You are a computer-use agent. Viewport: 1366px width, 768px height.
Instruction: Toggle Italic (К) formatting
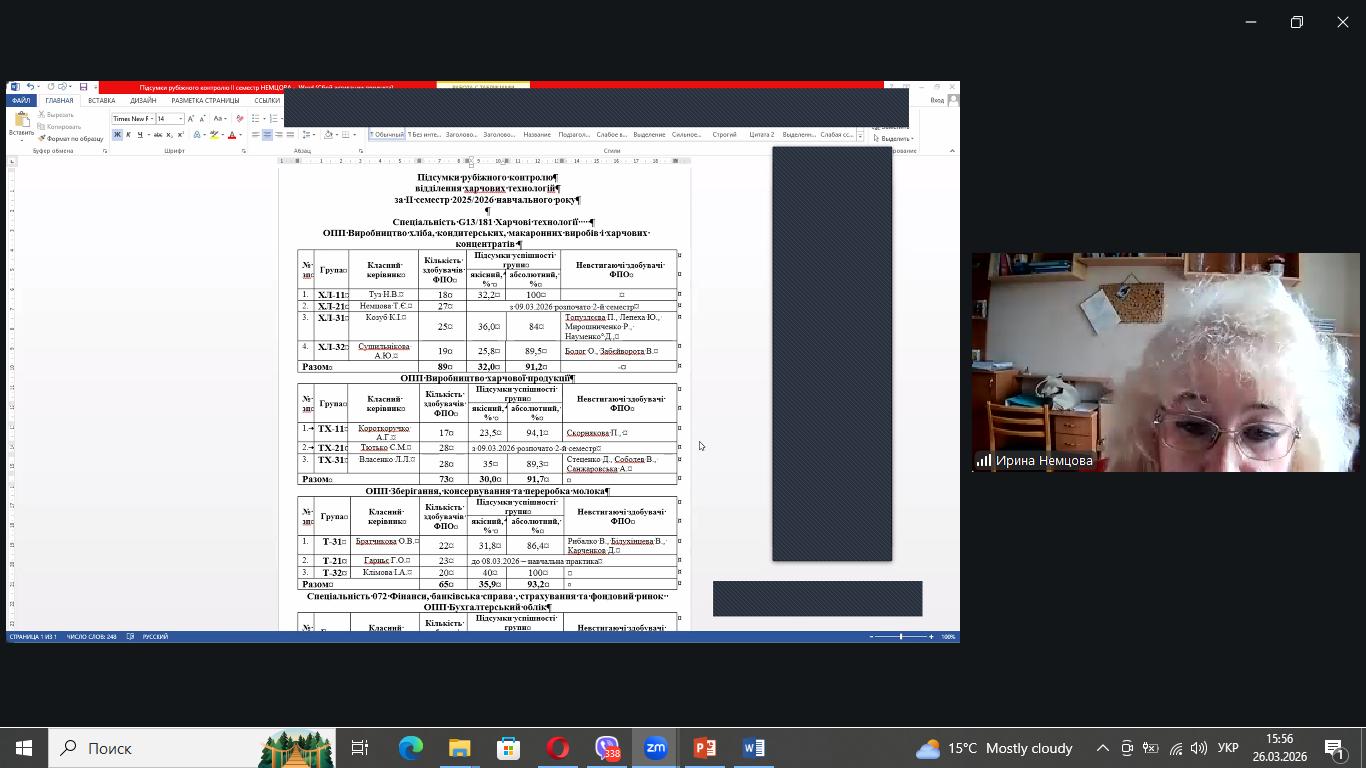[x=128, y=135]
